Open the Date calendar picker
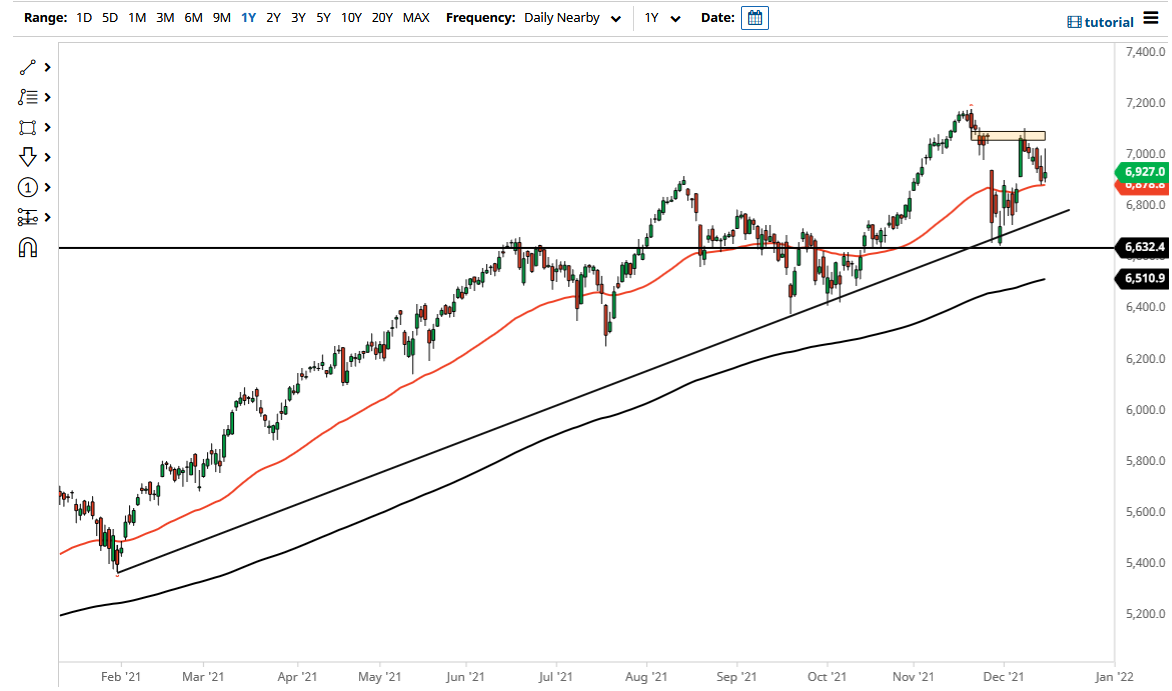Screen dimensions: 1172x691 coord(754,17)
